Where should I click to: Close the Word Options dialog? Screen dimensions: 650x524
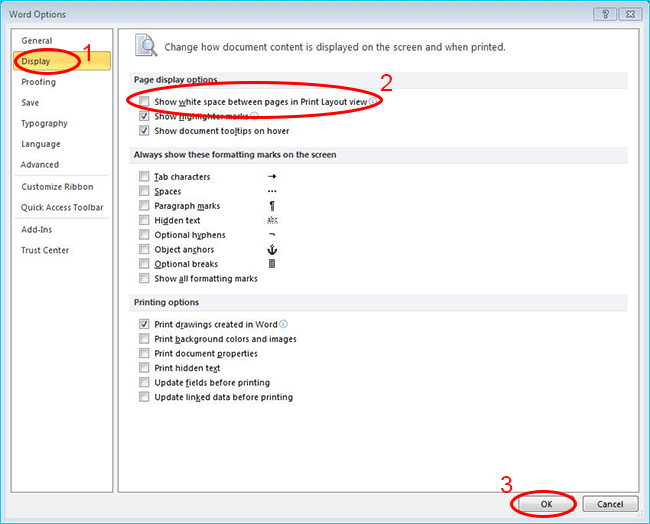[x=630, y=15]
